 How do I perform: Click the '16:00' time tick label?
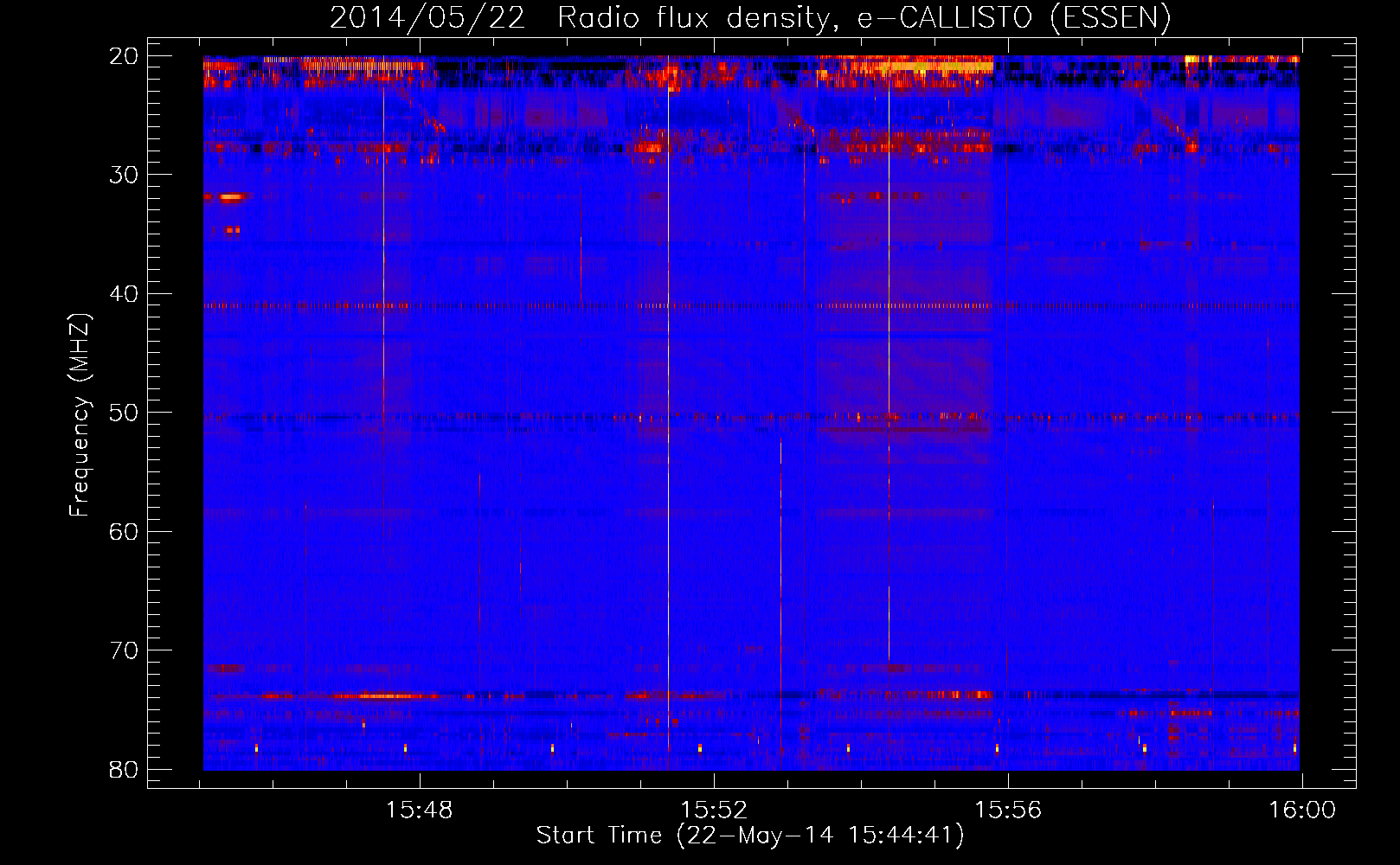point(1302,811)
